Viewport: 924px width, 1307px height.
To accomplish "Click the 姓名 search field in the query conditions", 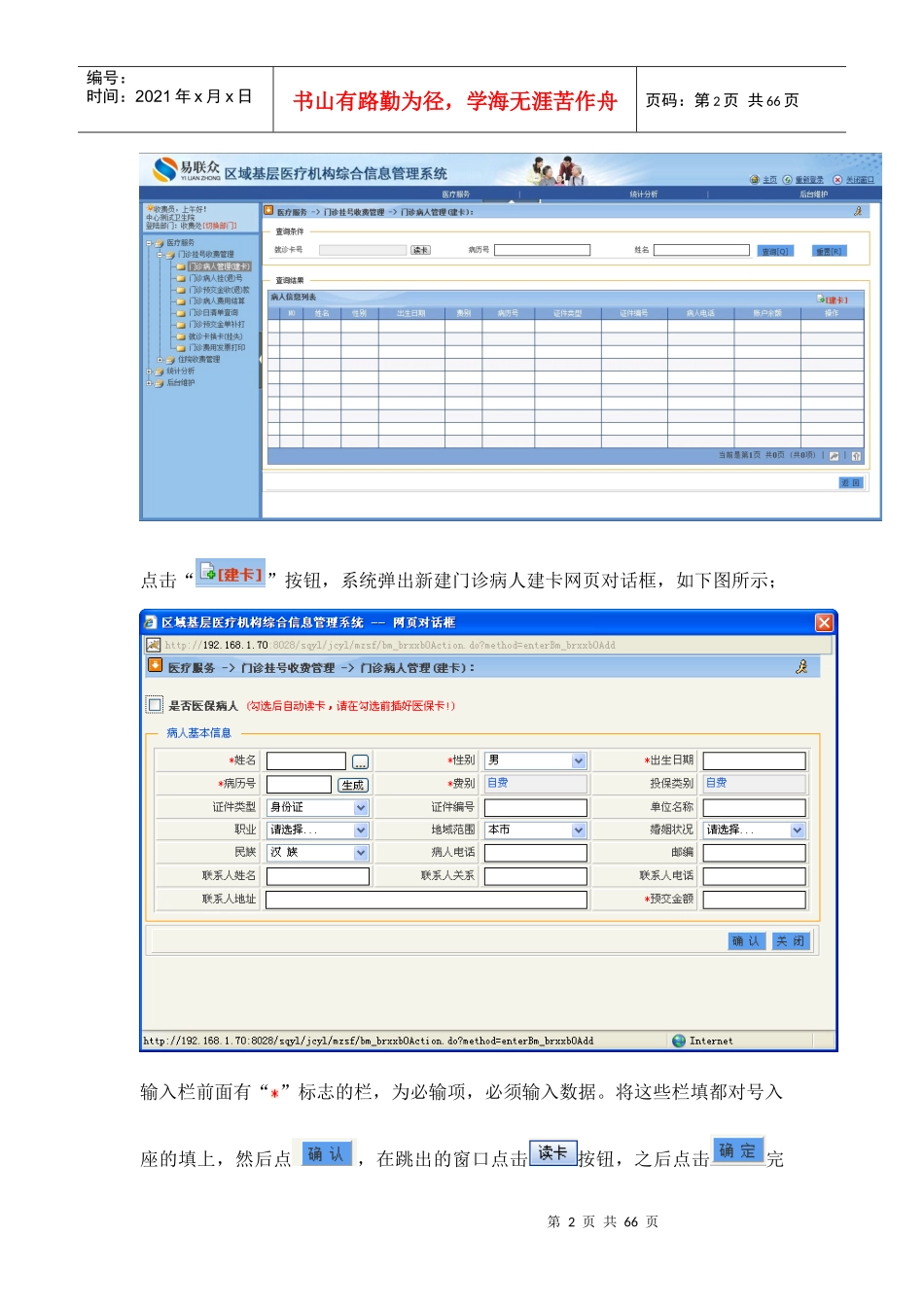I will tap(701, 250).
